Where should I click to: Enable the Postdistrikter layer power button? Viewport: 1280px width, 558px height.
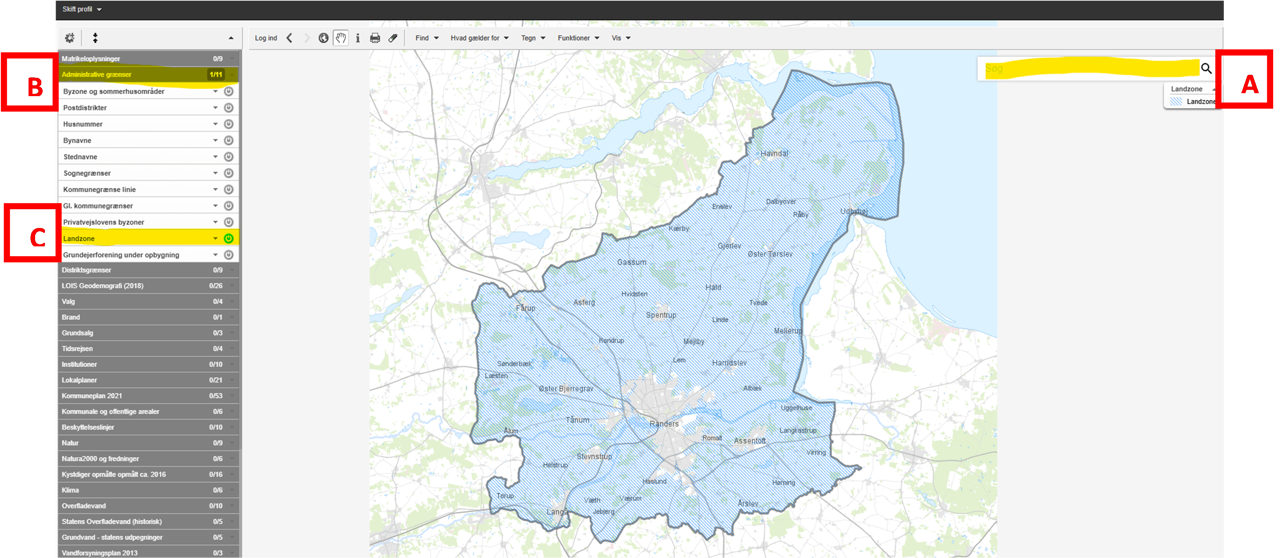pyautogui.click(x=228, y=108)
